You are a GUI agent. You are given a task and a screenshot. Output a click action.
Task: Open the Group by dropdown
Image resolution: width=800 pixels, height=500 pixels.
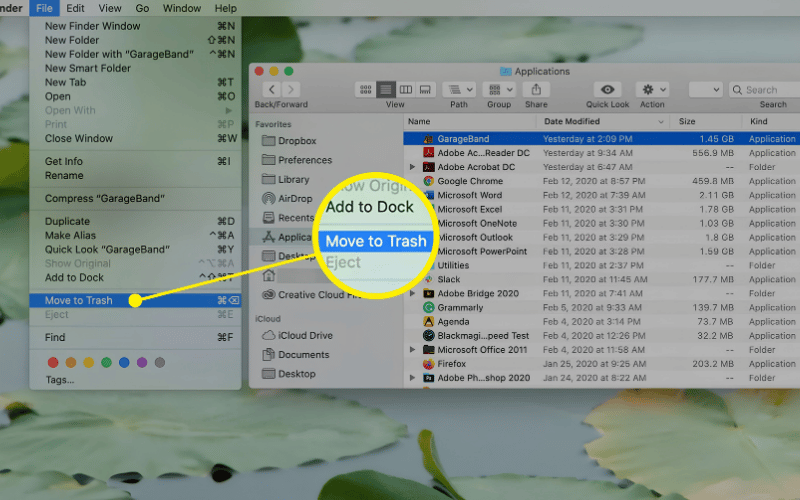[499, 90]
